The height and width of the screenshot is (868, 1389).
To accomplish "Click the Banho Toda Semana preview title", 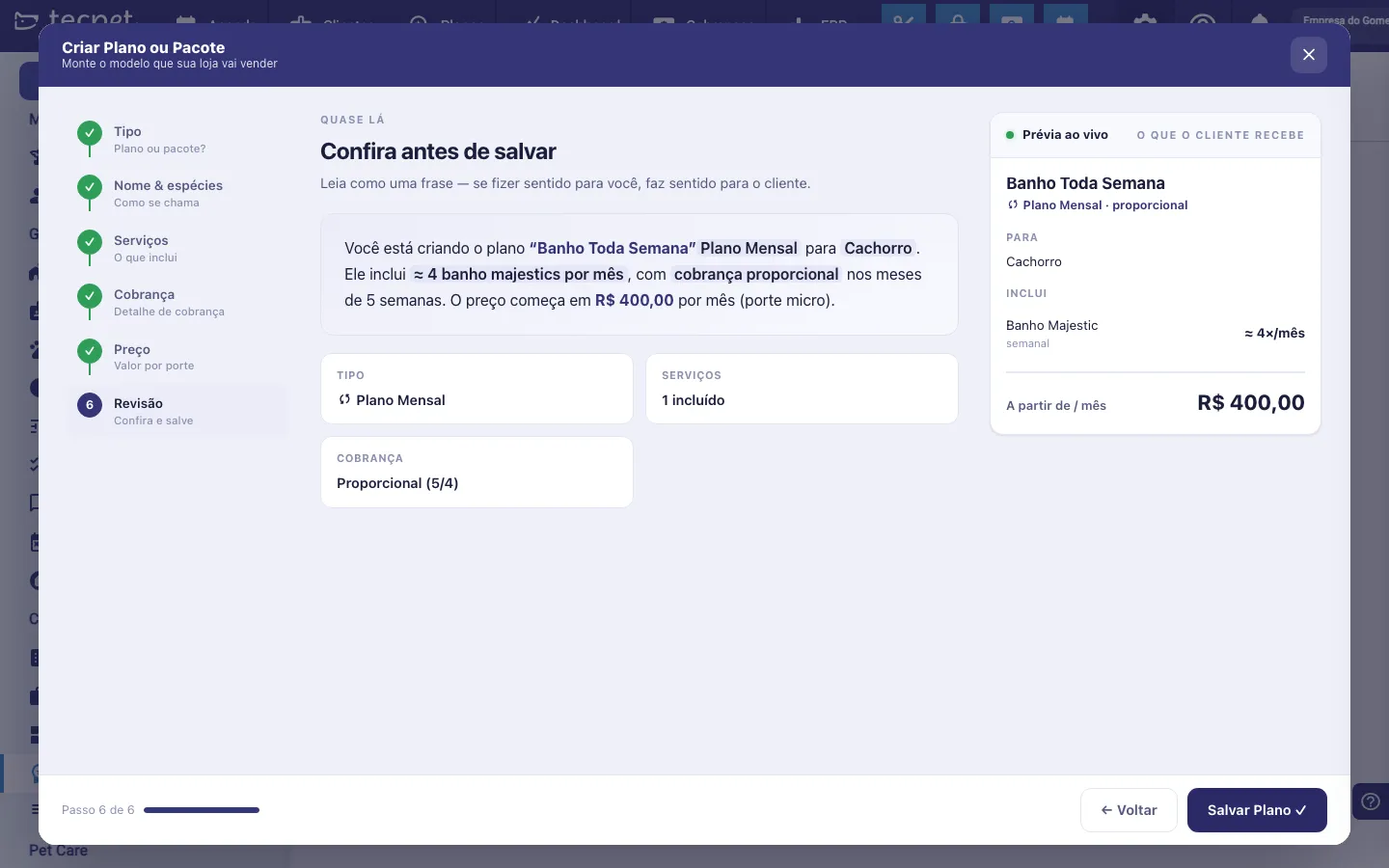I will [1085, 183].
